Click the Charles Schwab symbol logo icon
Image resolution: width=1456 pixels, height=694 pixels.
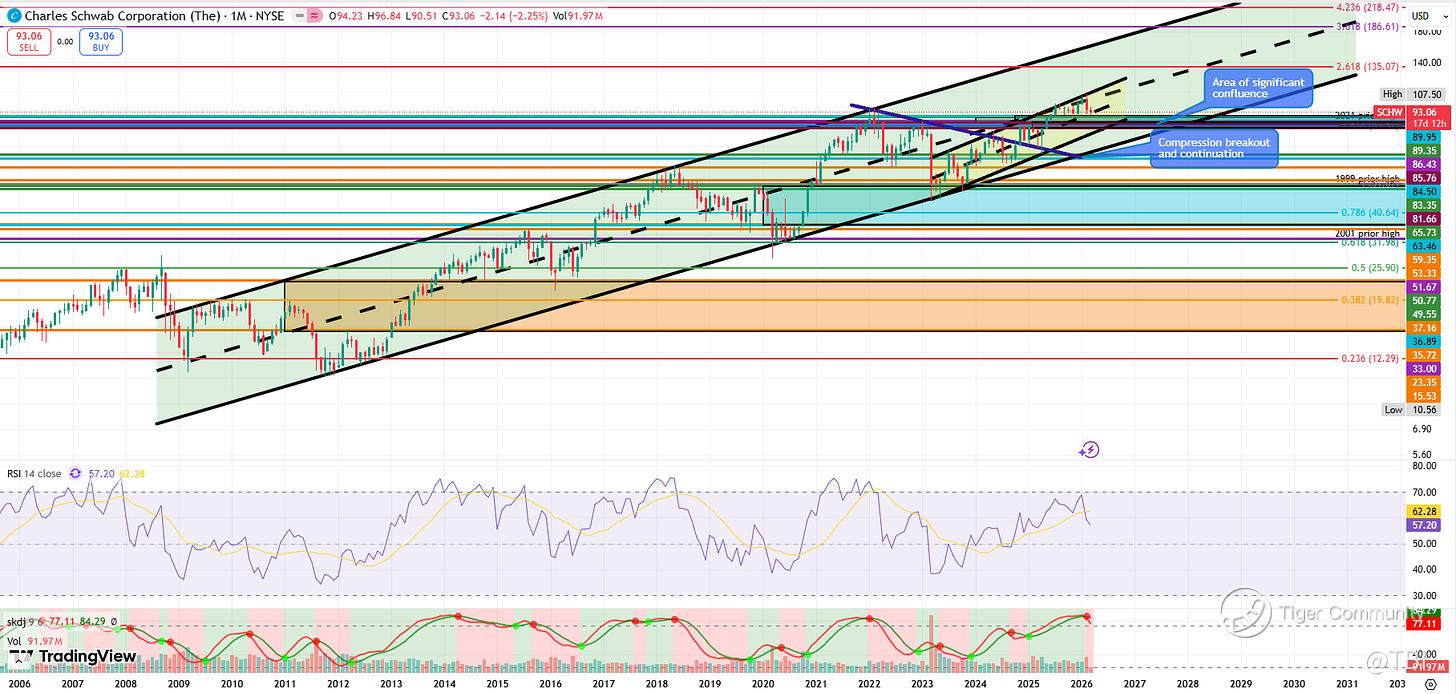click(x=13, y=16)
